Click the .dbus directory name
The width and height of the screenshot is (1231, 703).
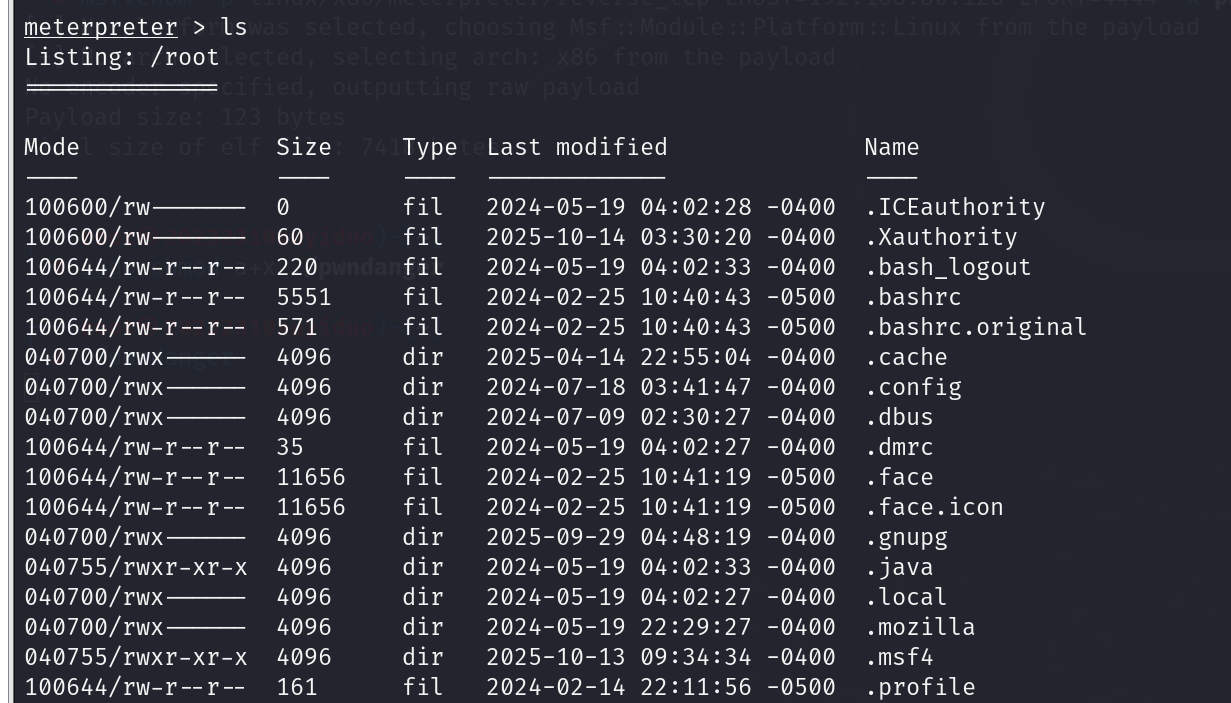898,417
